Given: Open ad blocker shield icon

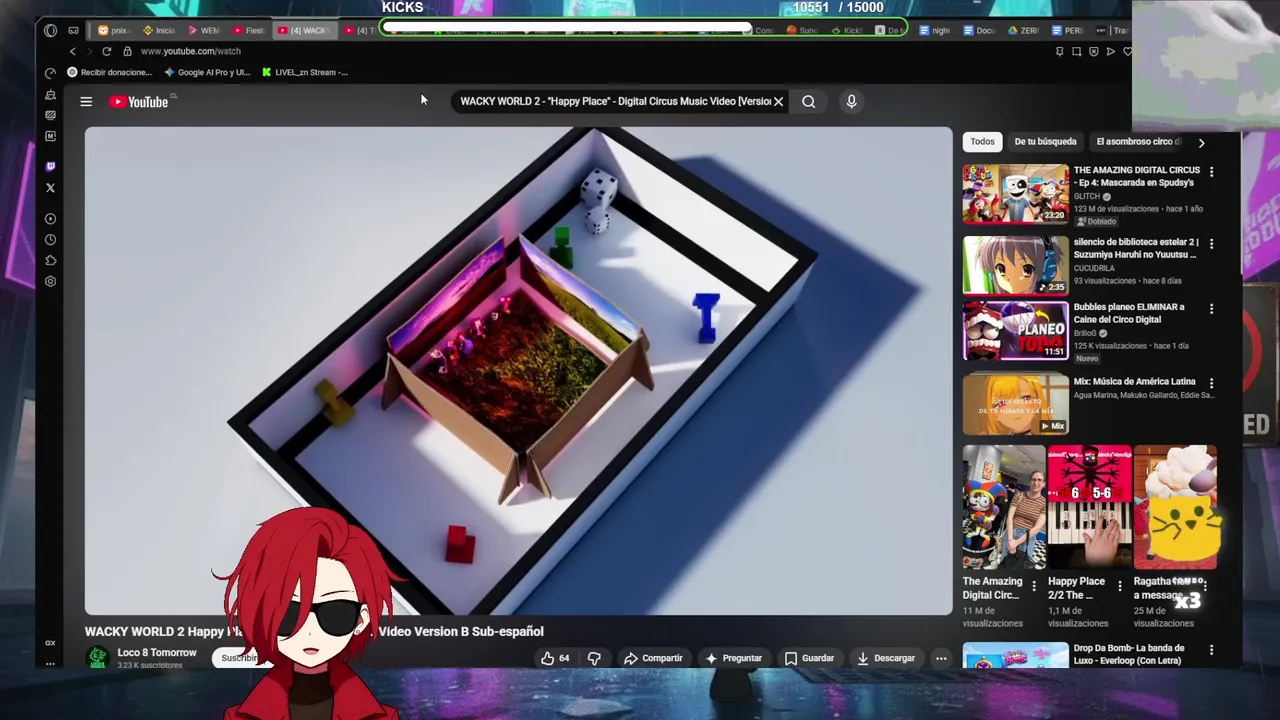Looking at the screenshot, I should (x=1093, y=51).
